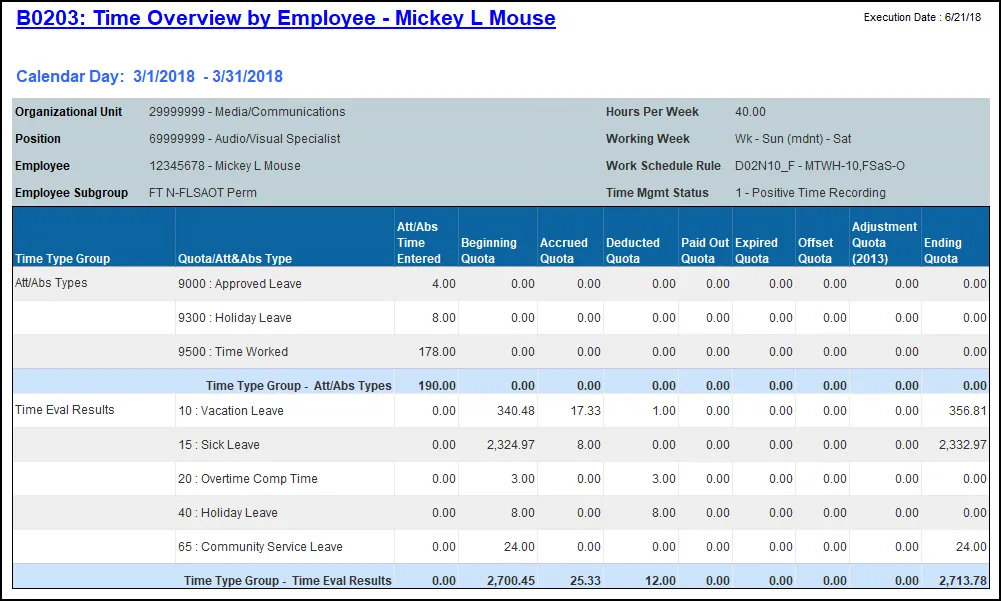The image size is (1001, 601).
Task: Click the Beginning Quota column header
Action: coord(489,251)
